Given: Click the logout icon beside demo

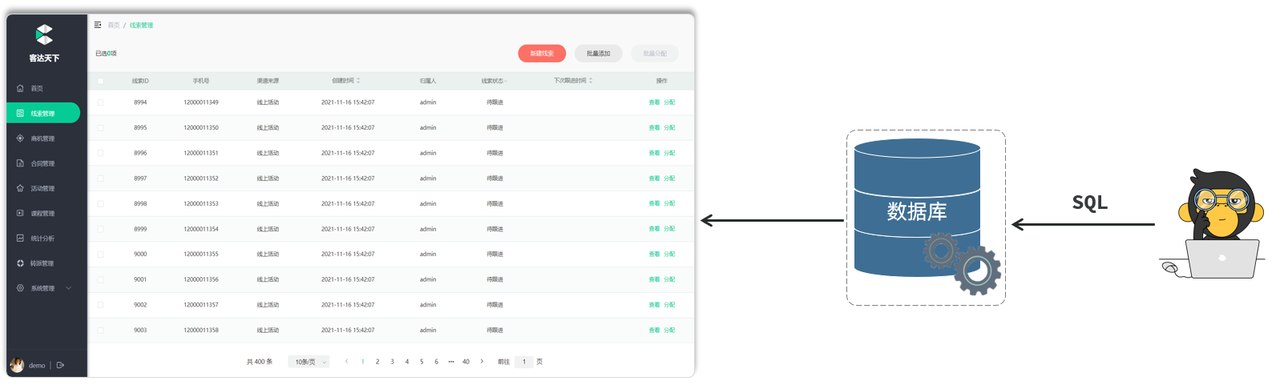Looking at the screenshot, I should point(59,365).
